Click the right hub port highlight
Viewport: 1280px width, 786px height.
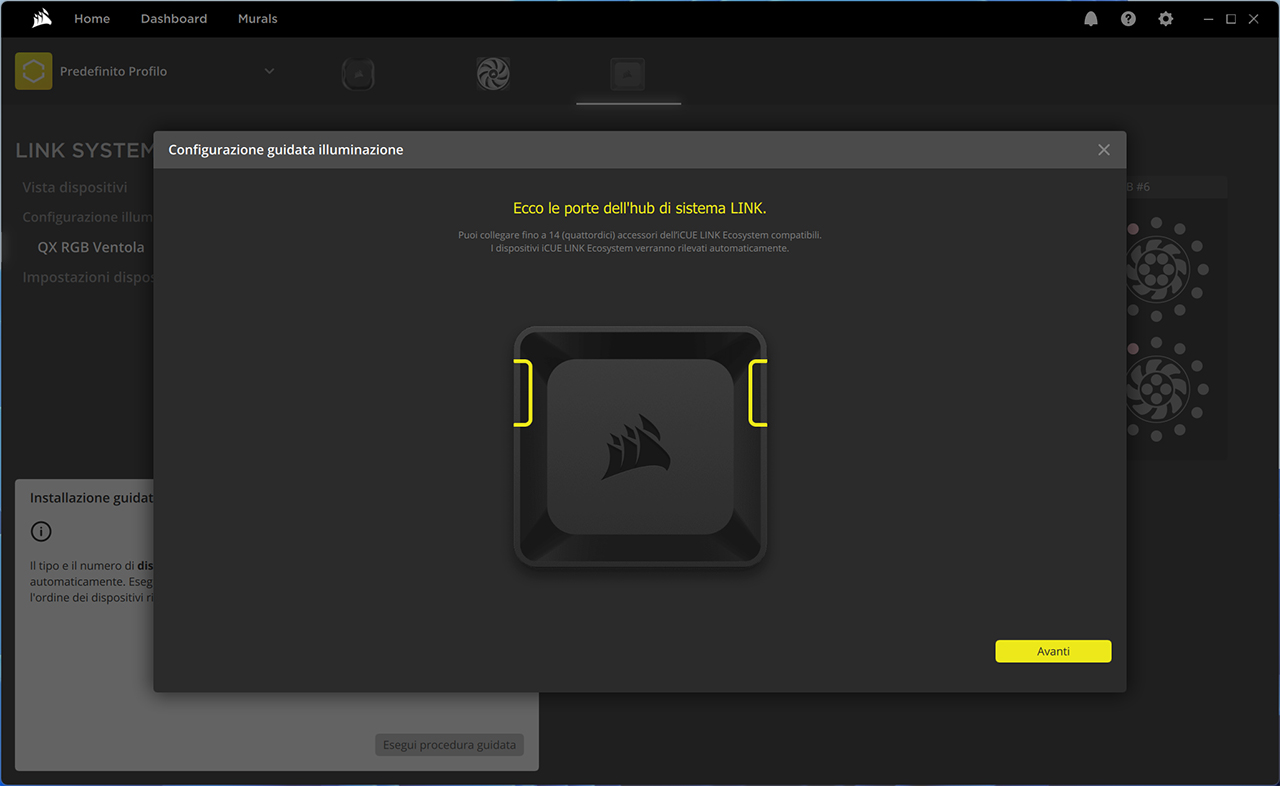click(x=758, y=393)
